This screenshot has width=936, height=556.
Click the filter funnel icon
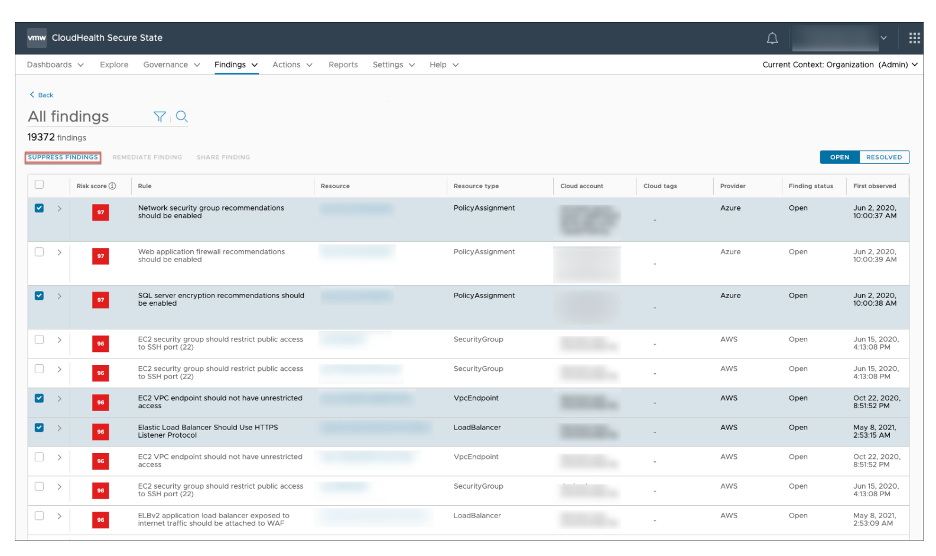pyautogui.click(x=160, y=117)
